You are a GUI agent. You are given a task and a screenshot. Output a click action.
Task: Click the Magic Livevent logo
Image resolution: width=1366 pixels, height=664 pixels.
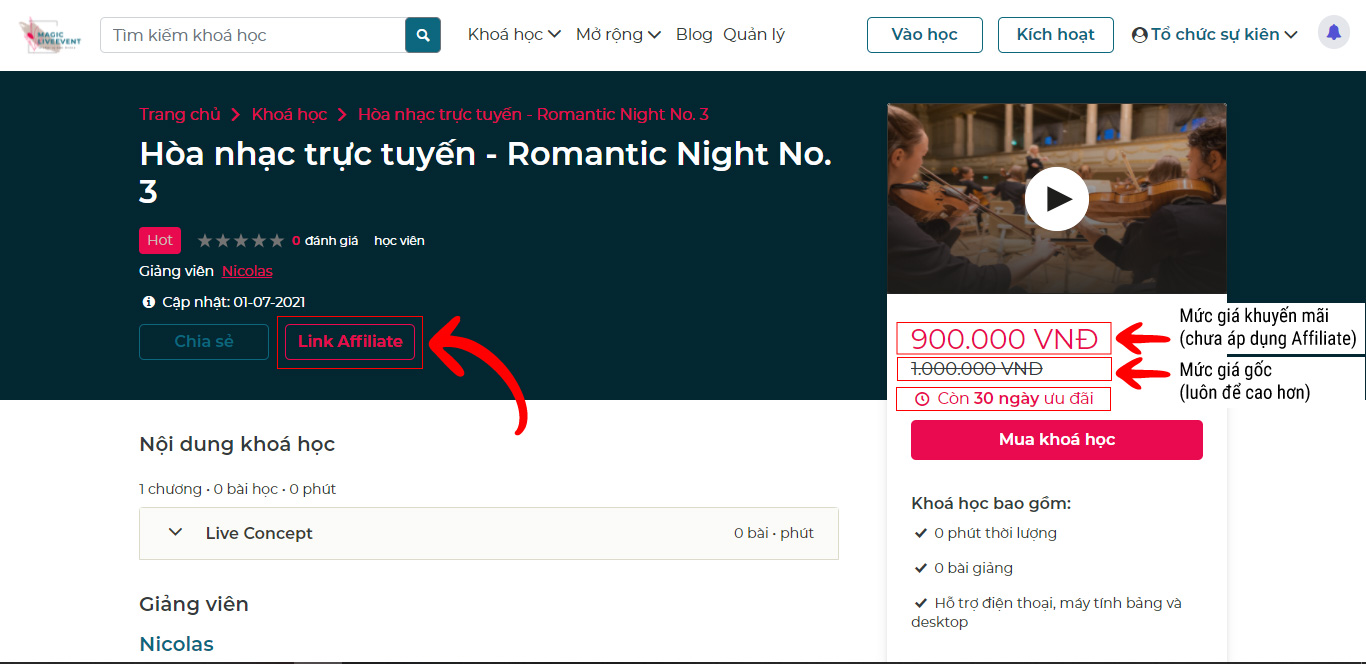click(47, 35)
